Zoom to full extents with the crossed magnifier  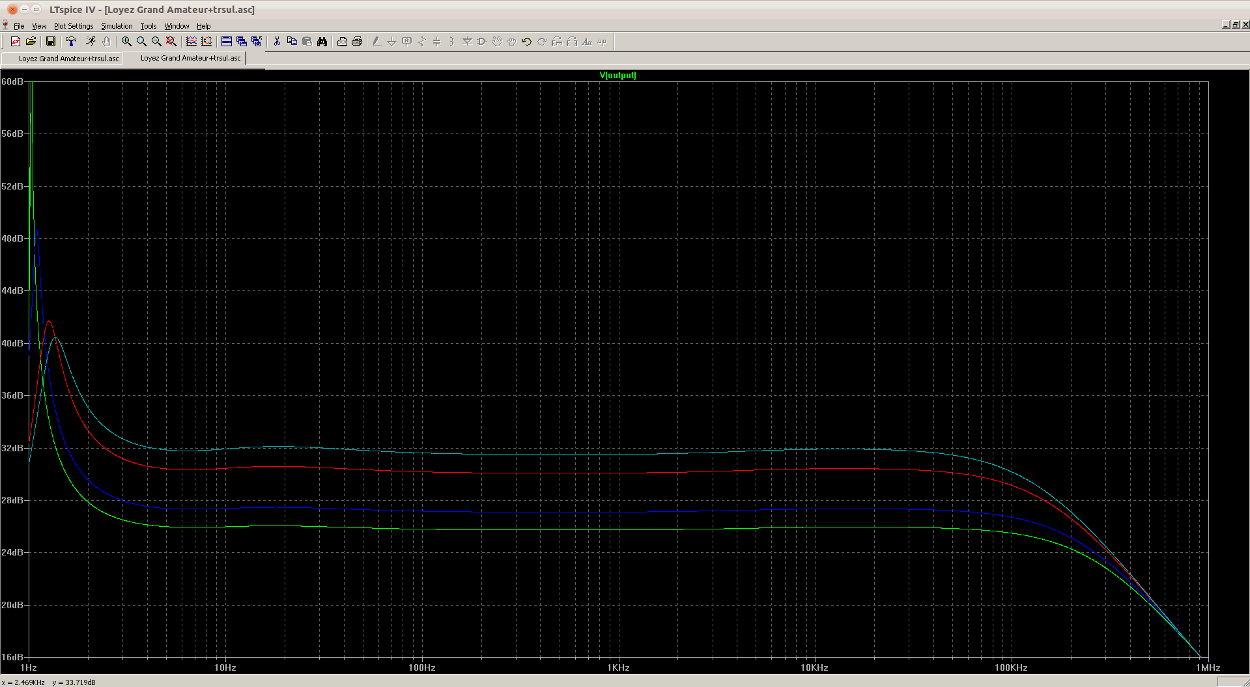click(172, 41)
